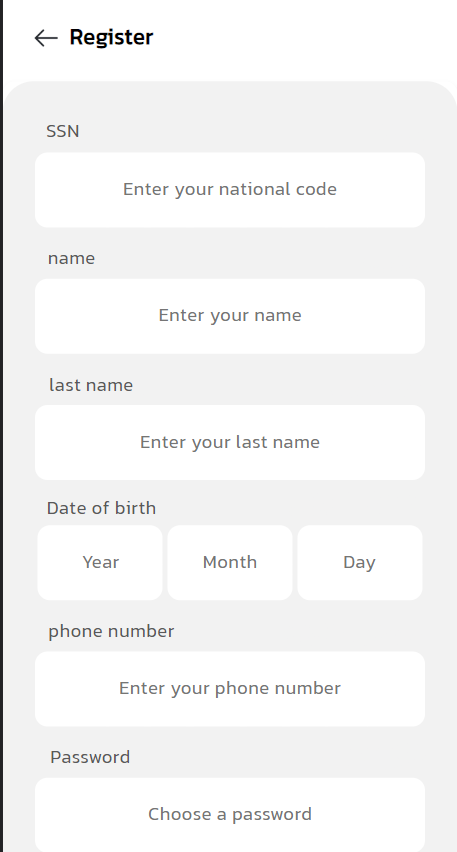Click the 'Date of birth' label
The height and width of the screenshot is (852, 457).
(x=102, y=508)
